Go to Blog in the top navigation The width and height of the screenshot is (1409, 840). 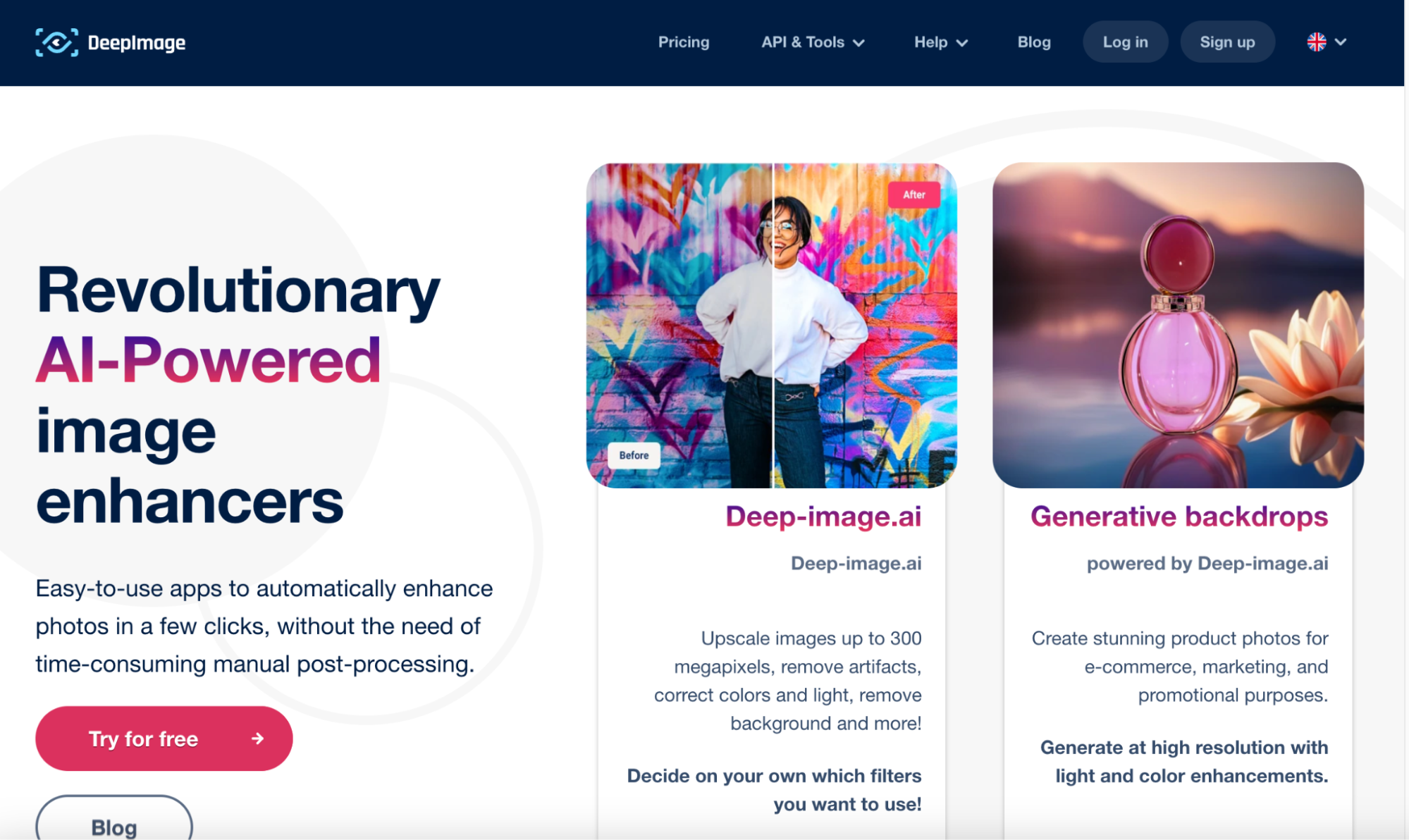tap(1033, 42)
